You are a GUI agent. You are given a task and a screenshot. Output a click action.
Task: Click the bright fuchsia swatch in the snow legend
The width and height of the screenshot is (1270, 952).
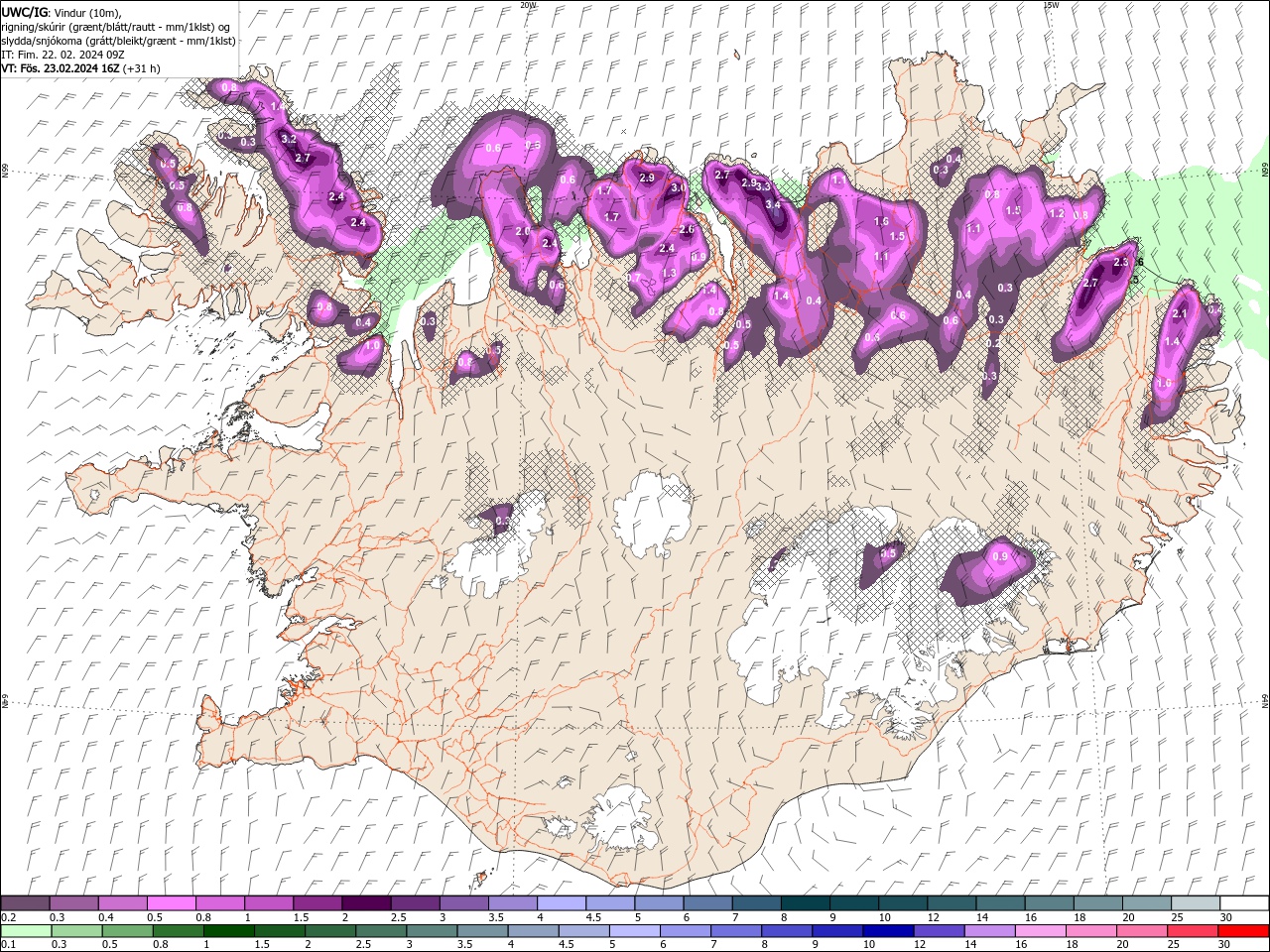click(171, 903)
